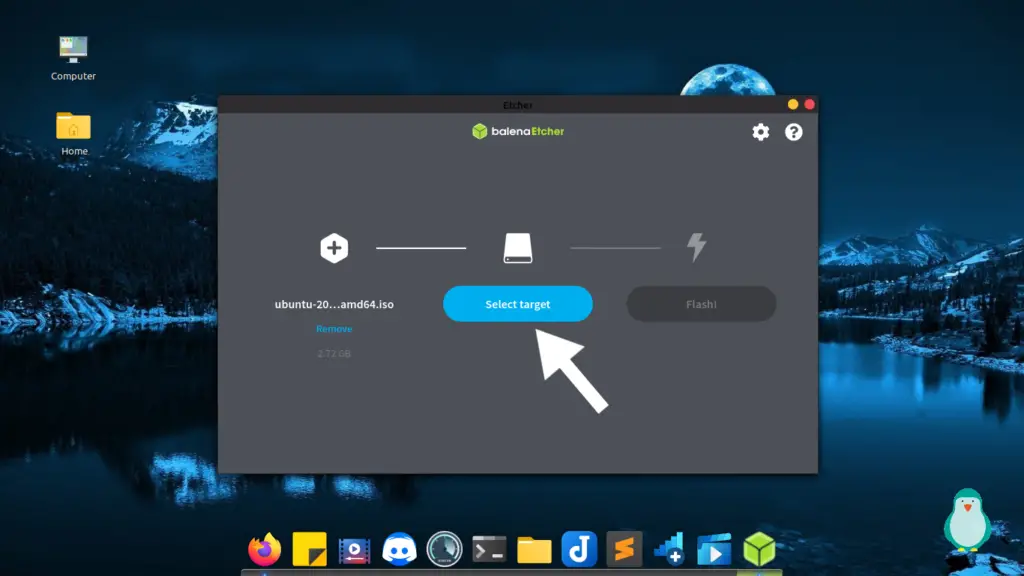Close the Etcher window

point(809,104)
